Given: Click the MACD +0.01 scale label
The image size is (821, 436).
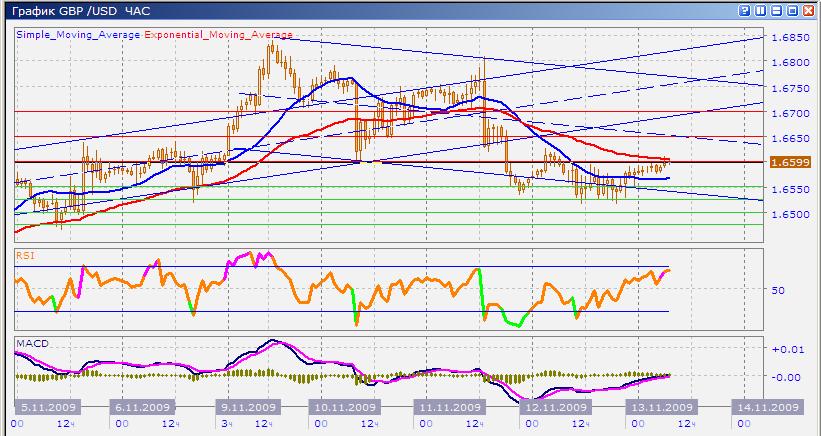Looking at the screenshot, I should 787,350.
